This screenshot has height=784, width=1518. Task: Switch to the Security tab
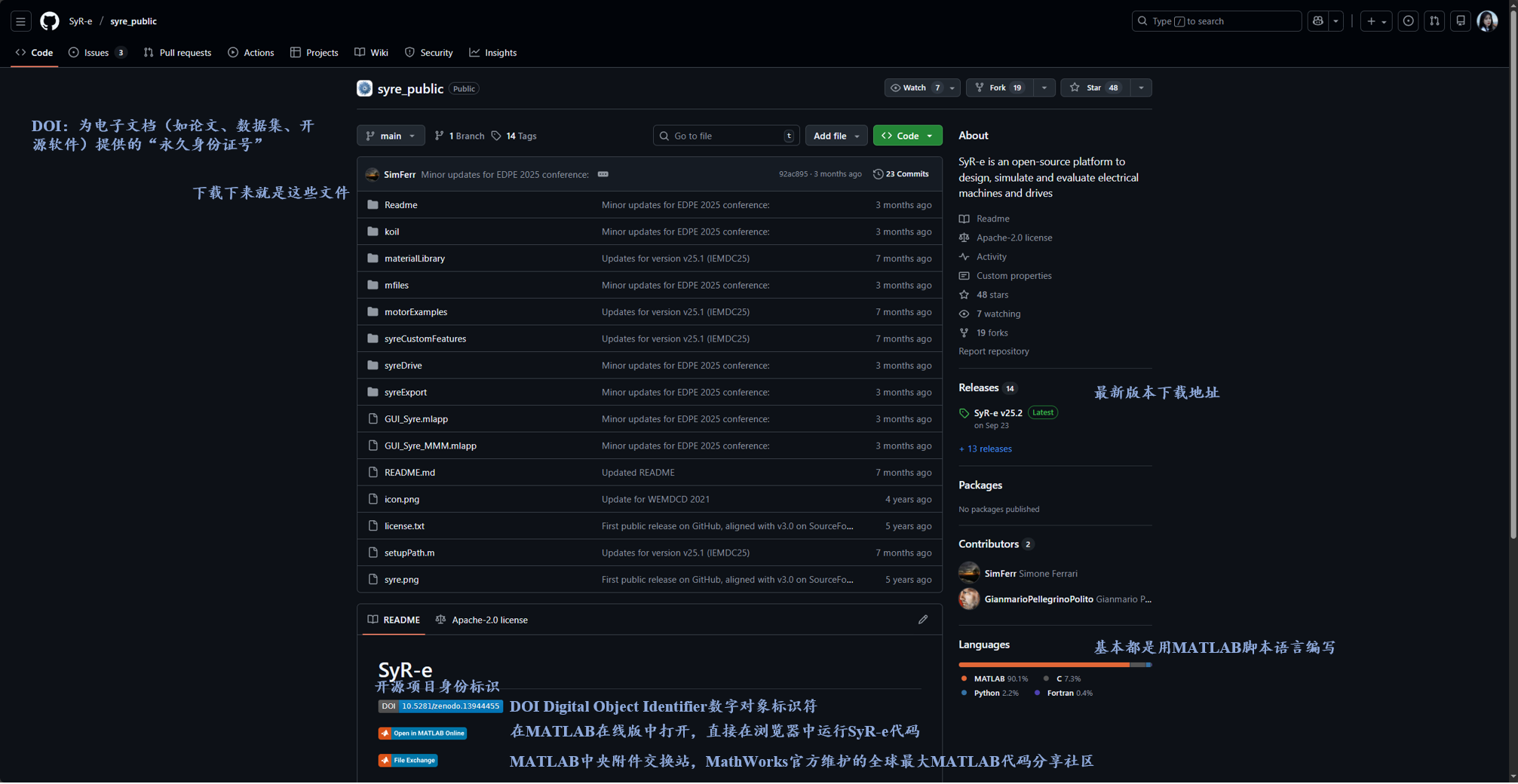coord(429,53)
